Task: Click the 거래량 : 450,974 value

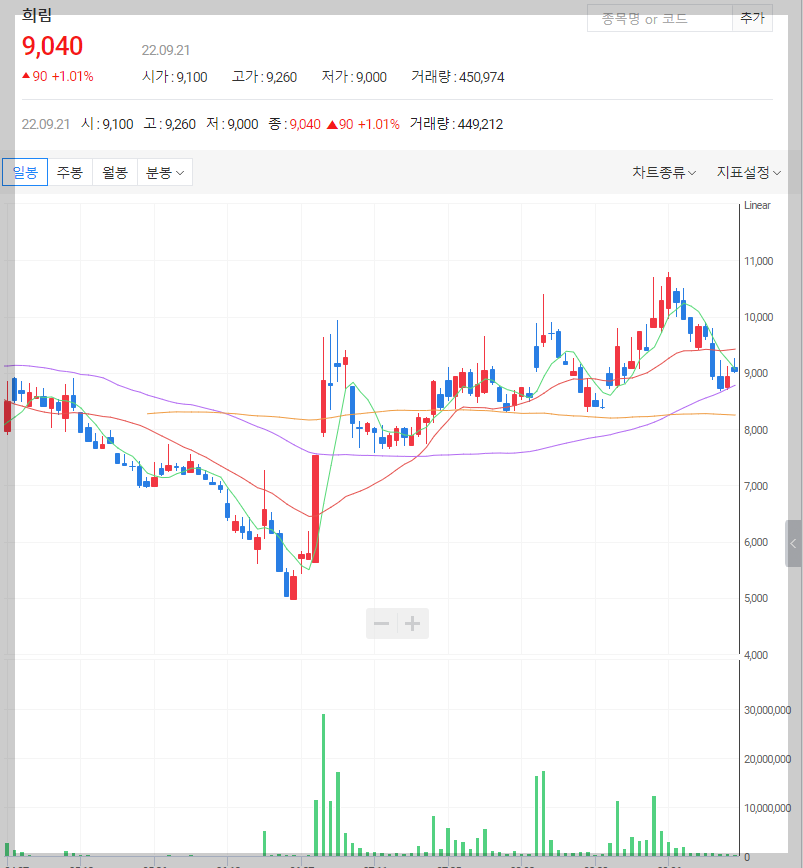Action: [458, 77]
